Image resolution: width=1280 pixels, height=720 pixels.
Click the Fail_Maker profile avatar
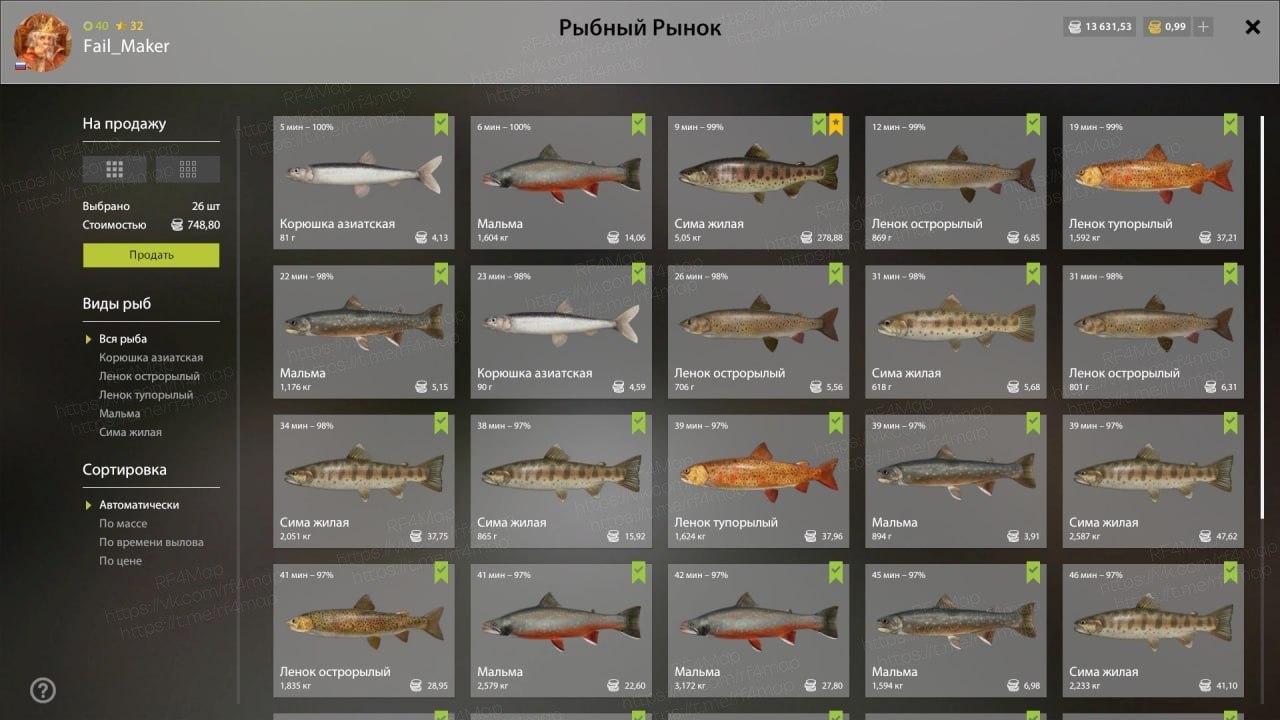tap(42, 42)
